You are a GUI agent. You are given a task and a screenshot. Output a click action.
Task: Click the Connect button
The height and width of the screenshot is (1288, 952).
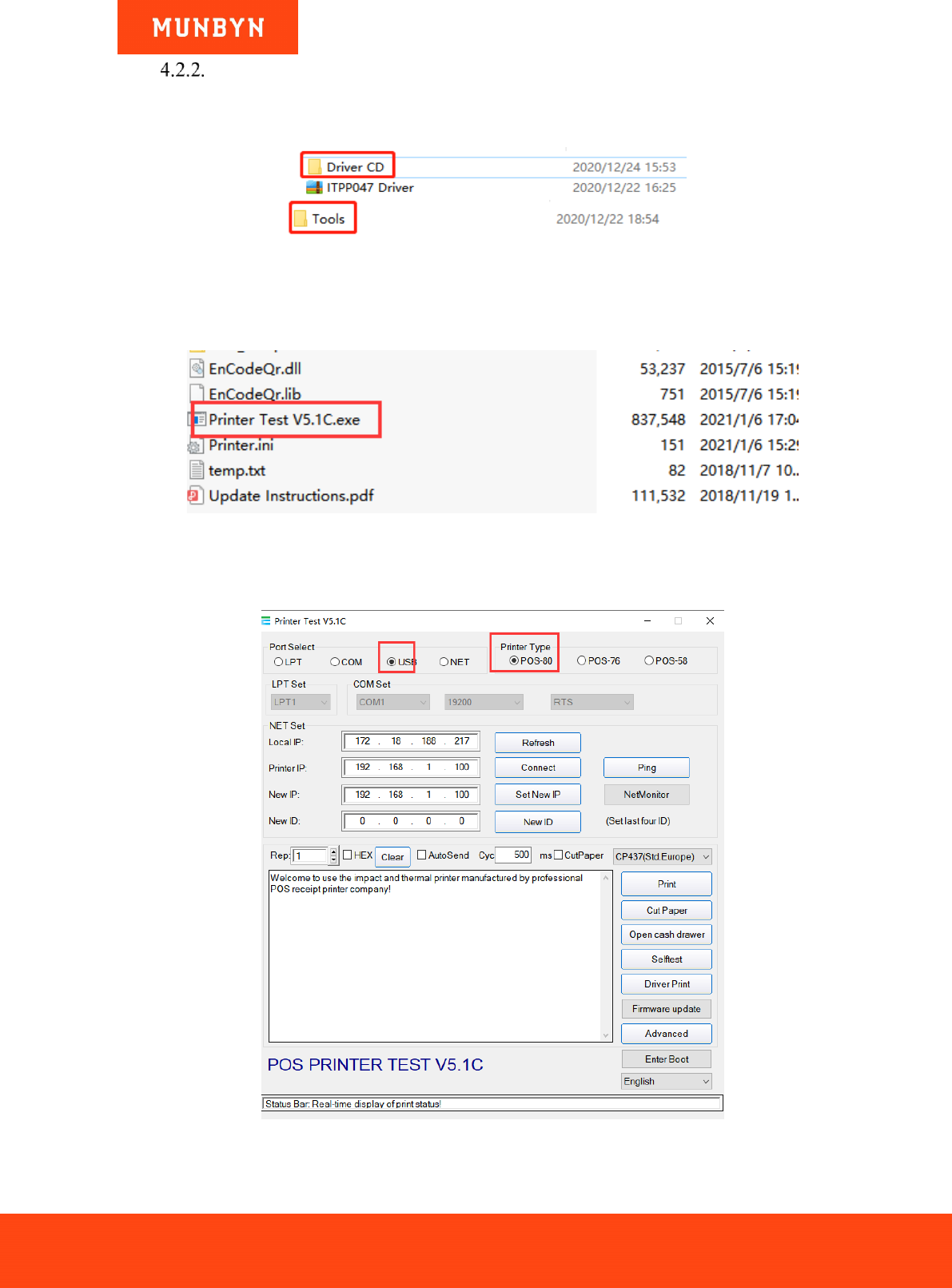click(x=538, y=768)
